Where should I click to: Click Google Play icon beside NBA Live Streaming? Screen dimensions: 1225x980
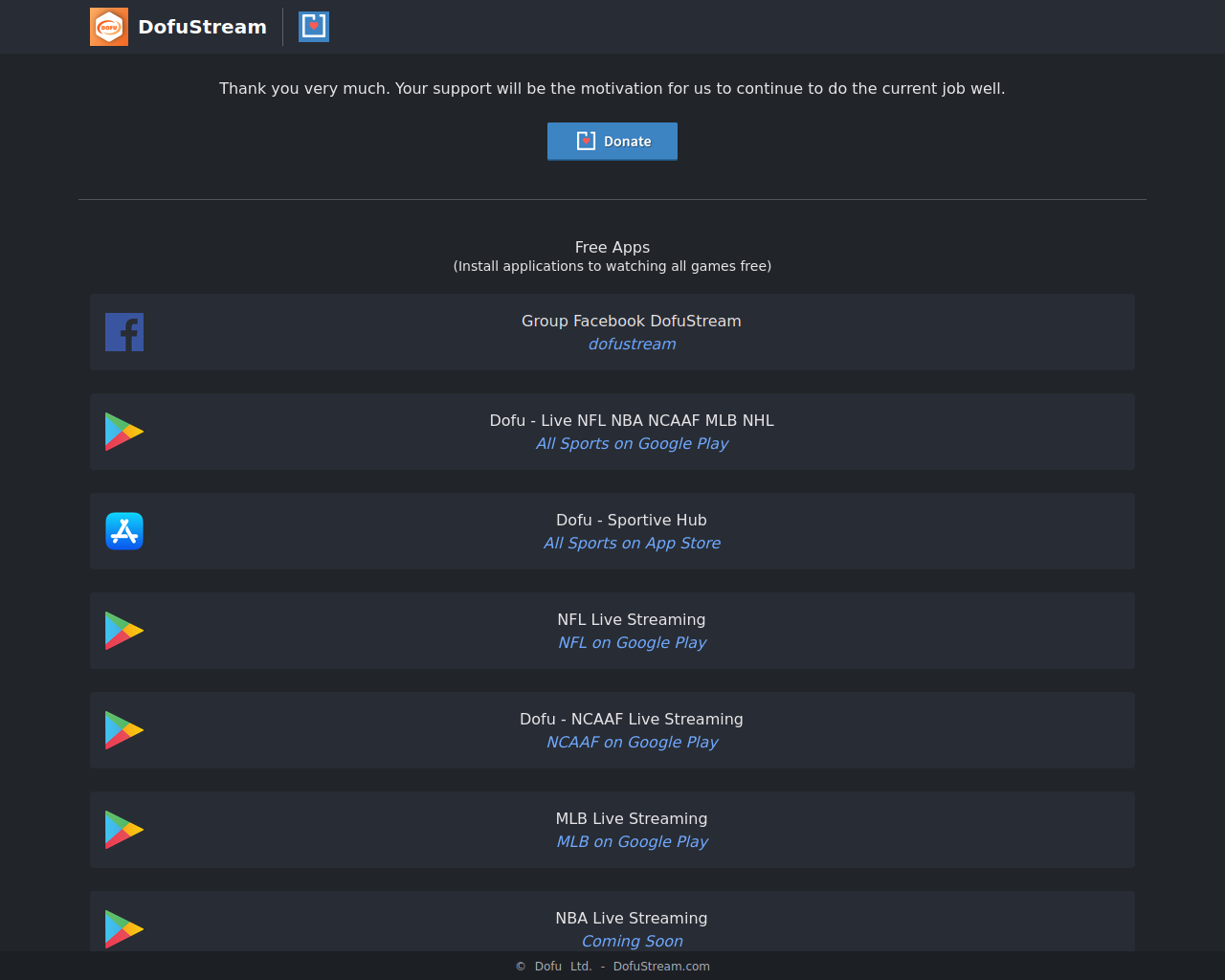pos(124,929)
